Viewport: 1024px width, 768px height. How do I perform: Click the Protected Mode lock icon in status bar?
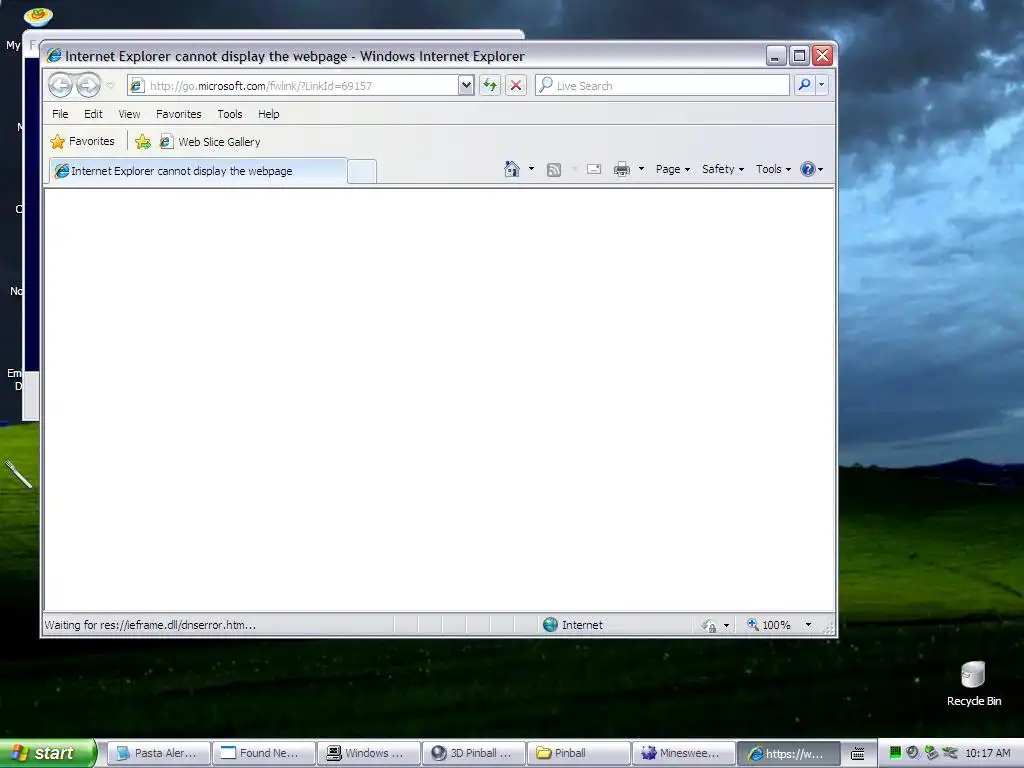tap(709, 626)
